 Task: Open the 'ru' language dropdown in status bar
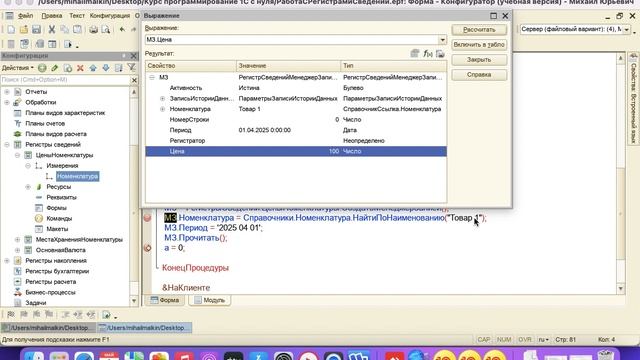[x=543, y=340]
